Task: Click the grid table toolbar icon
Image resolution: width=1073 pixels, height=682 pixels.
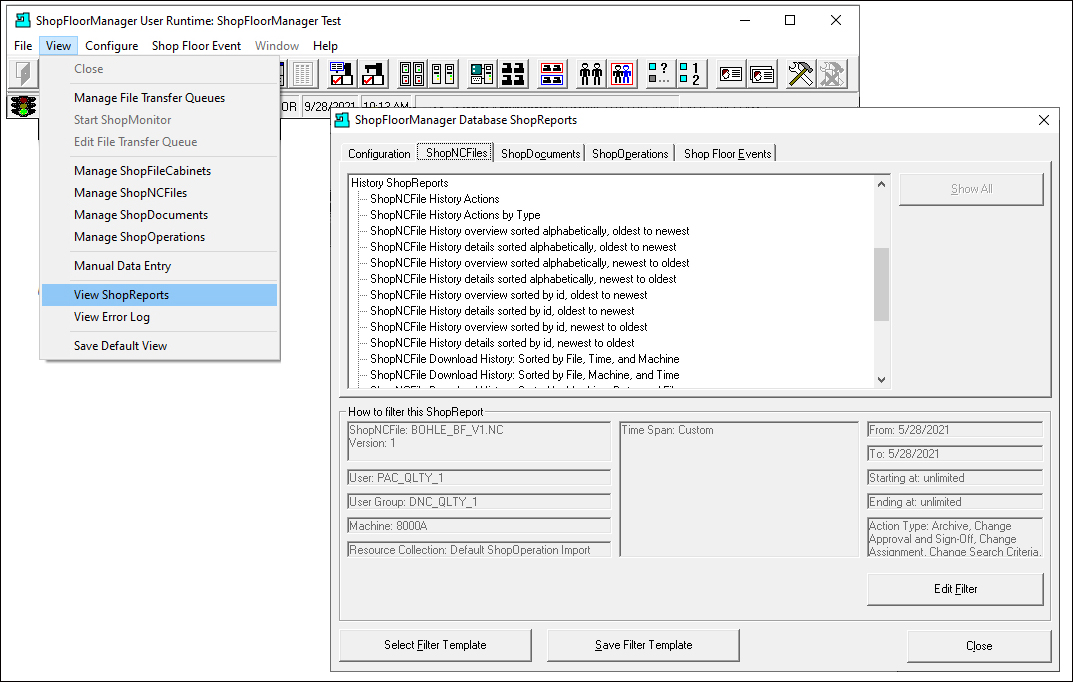Action: (x=302, y=73)
